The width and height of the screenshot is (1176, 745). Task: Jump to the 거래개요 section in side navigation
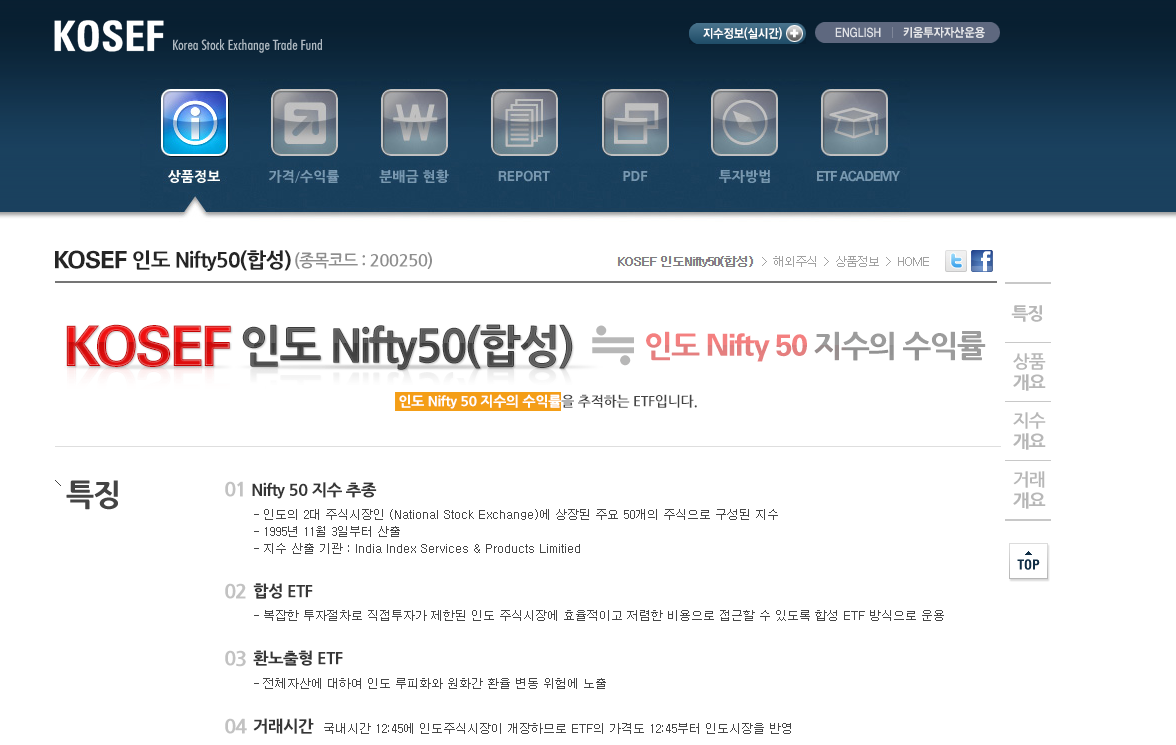1028,490
